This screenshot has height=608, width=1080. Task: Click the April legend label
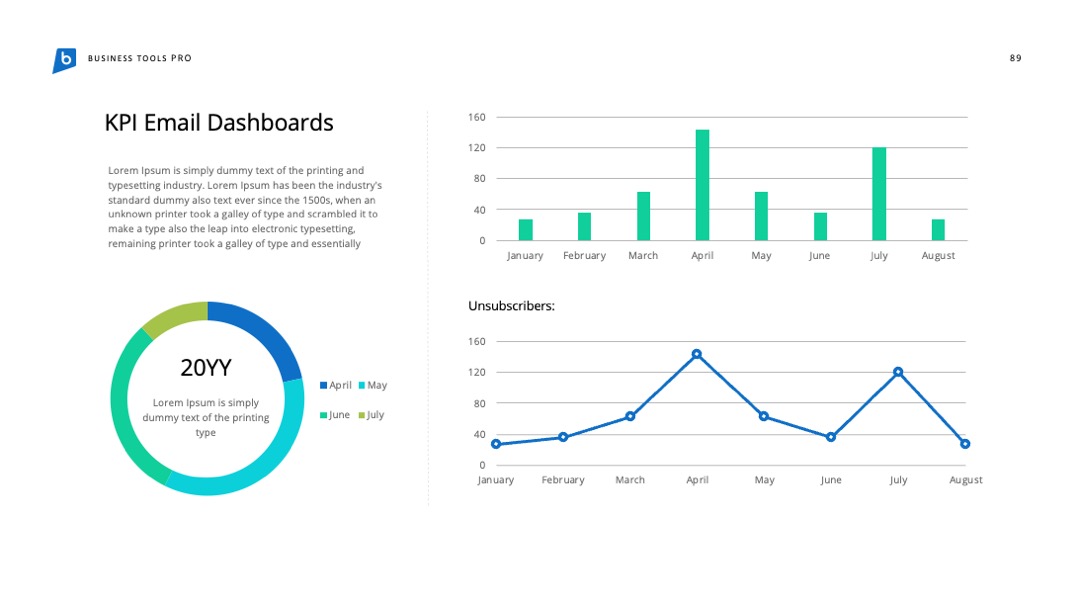340,386
